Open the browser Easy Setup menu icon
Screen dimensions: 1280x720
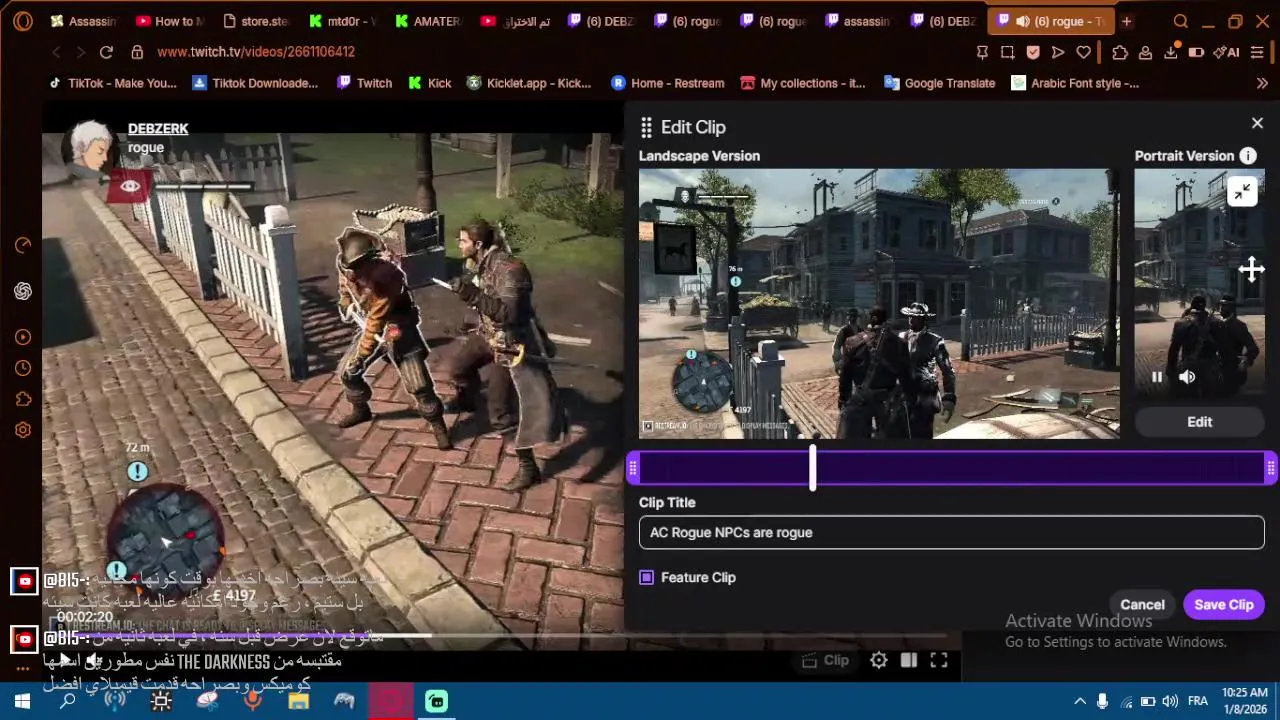click(1257, 52)
